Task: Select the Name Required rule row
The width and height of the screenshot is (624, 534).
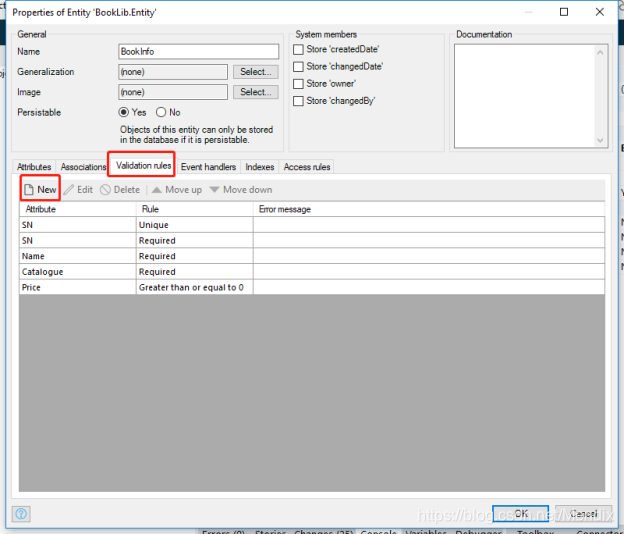Action: point(312,256)
